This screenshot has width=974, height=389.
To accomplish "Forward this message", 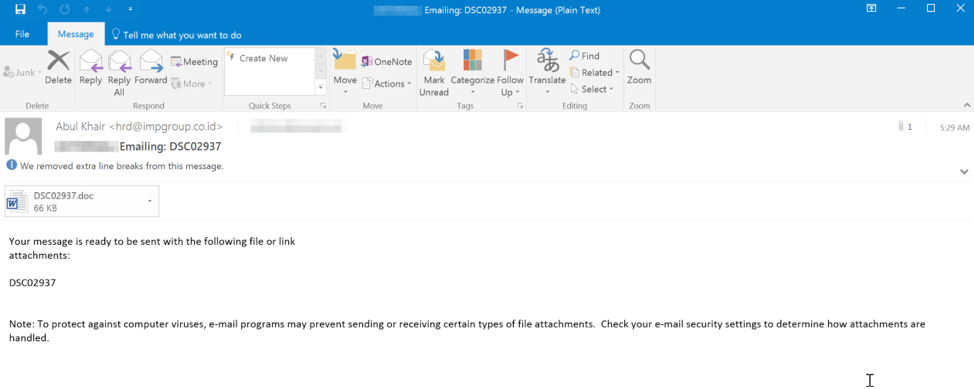I will pyautogui.click(x=151, y=68).
